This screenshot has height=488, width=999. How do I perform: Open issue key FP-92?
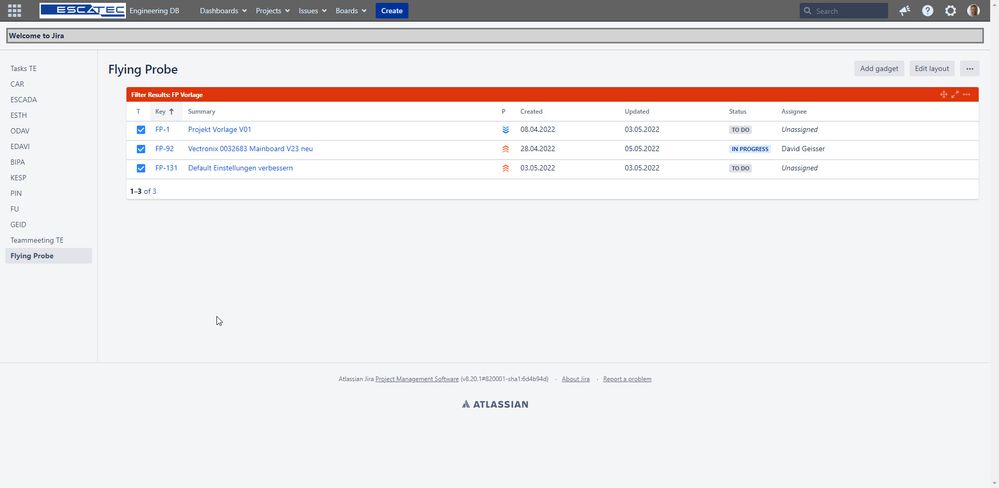pyautogui.click(x=164, y=149)
